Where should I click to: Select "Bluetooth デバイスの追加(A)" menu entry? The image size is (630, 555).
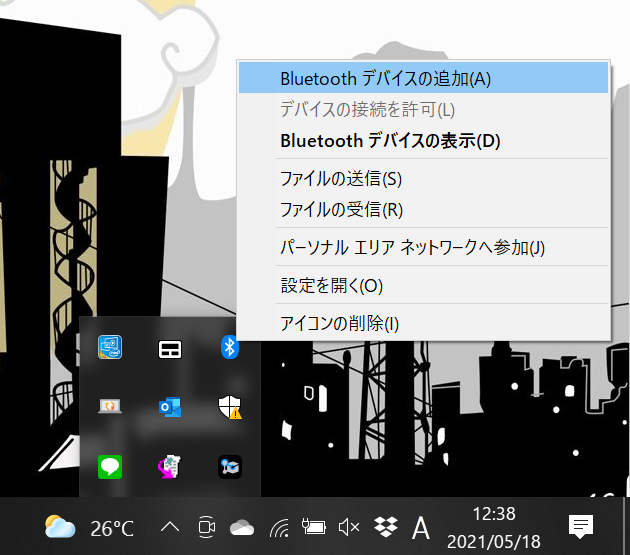pyautogui.click(x=423, y=78)
